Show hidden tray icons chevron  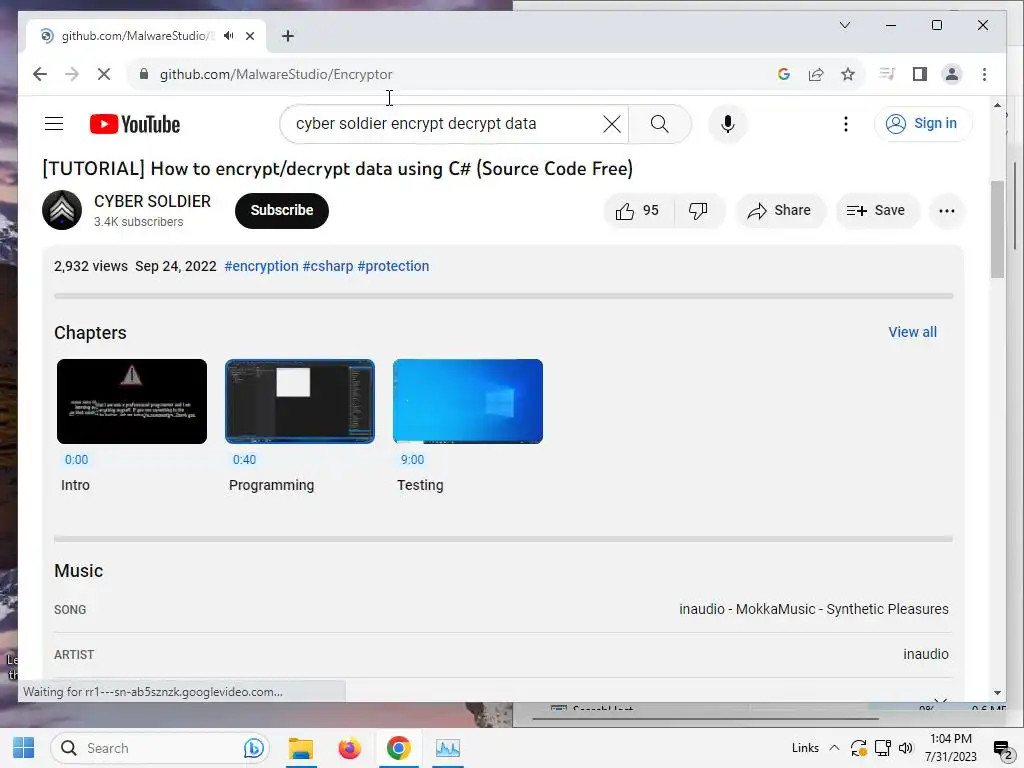[834, 748]
